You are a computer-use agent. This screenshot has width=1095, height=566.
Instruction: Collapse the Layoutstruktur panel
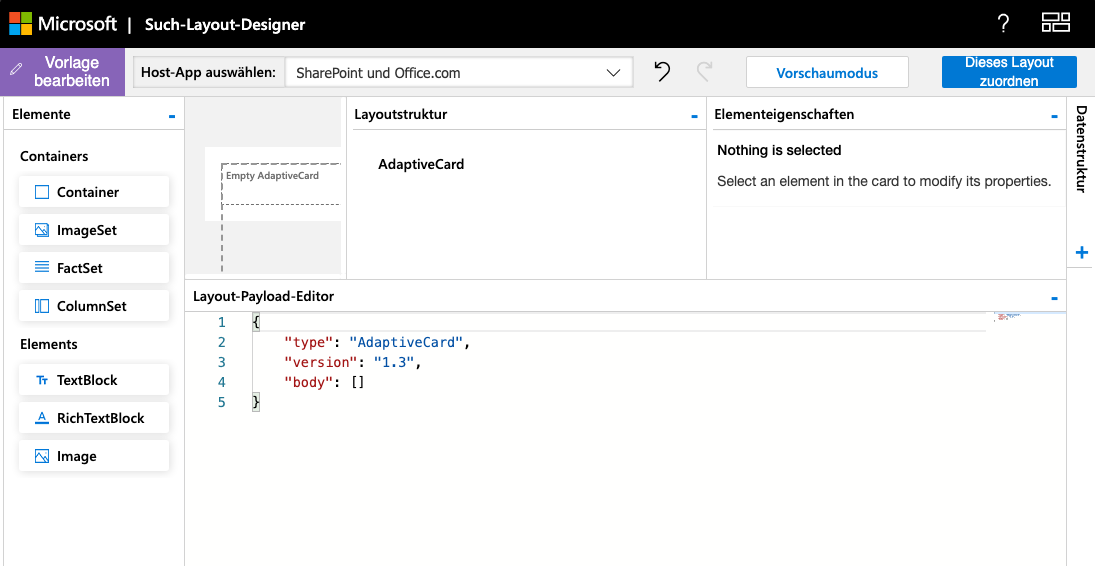[694, 116]
